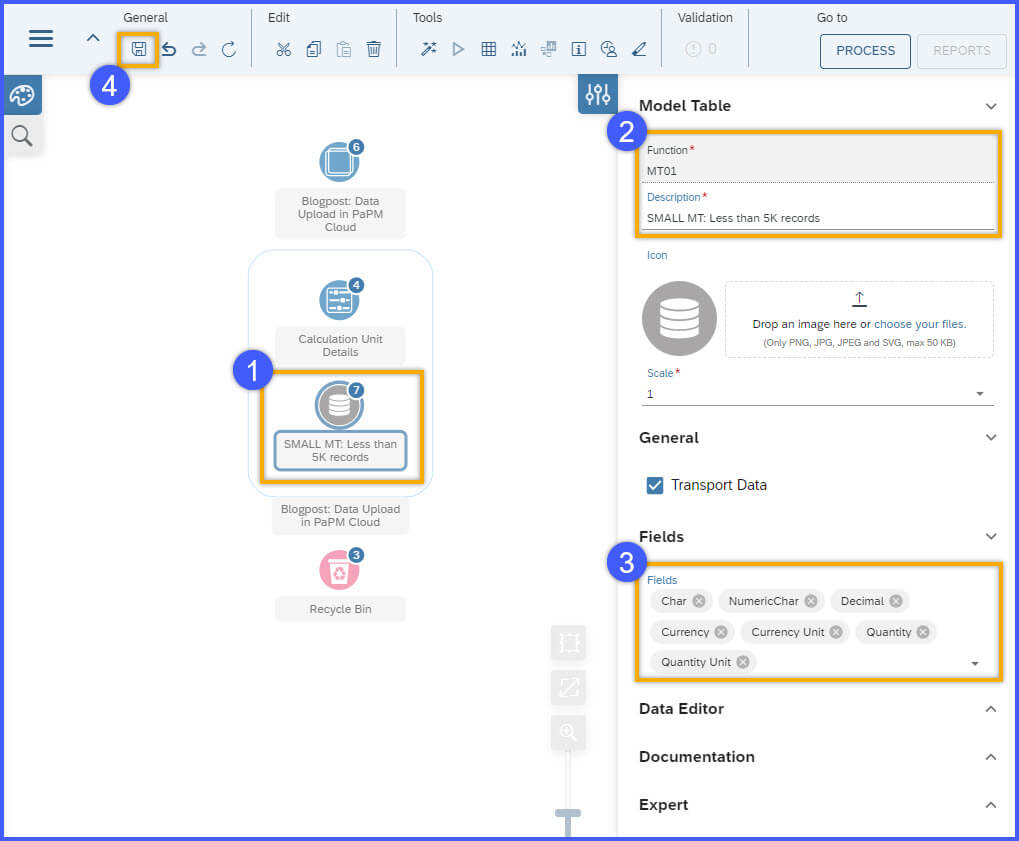Click the Function field MT01
This screenshot has width=1019, height=841.
point(818,171)
